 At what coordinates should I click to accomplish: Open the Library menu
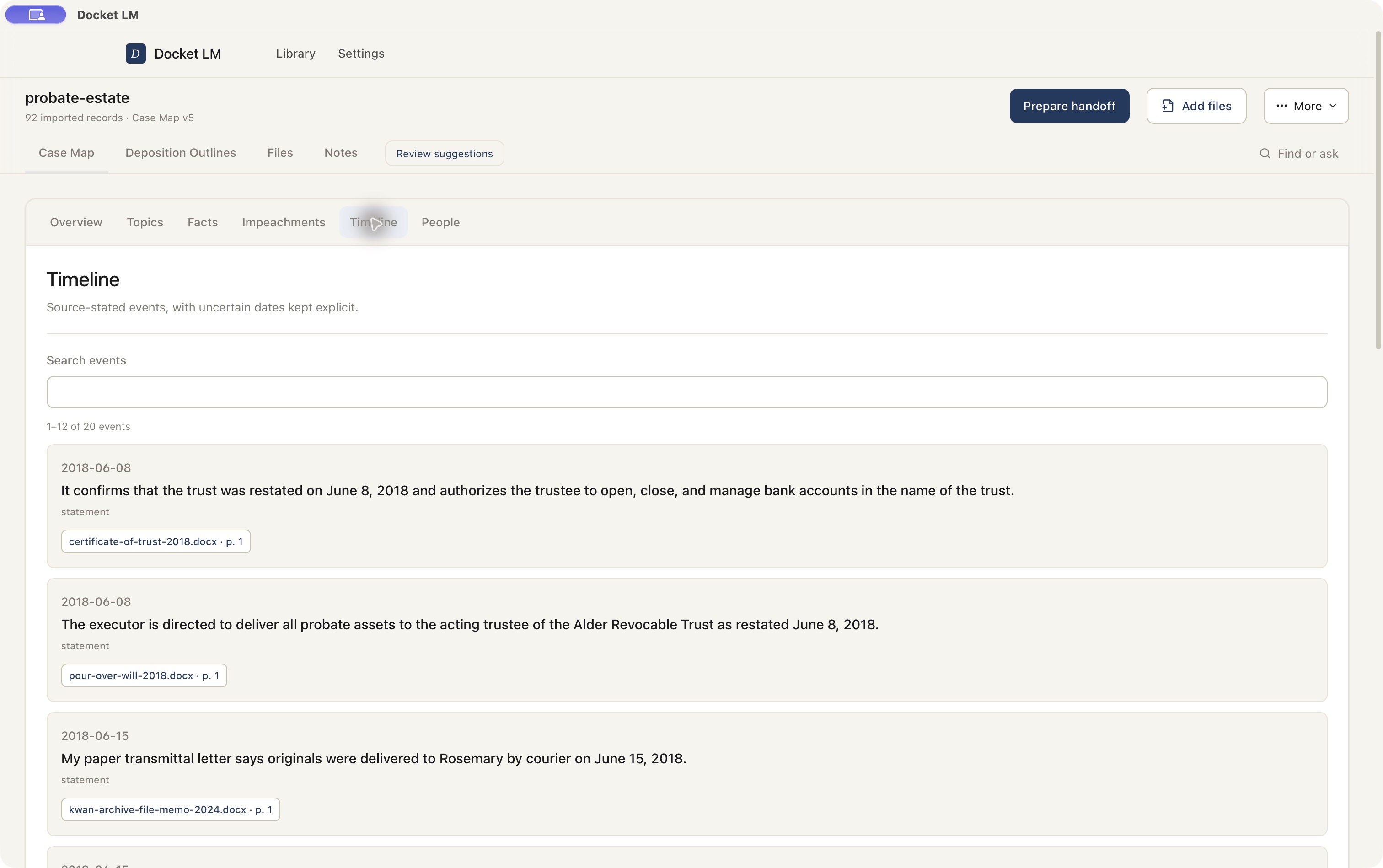pyautogui.click(x=295, y=54)
